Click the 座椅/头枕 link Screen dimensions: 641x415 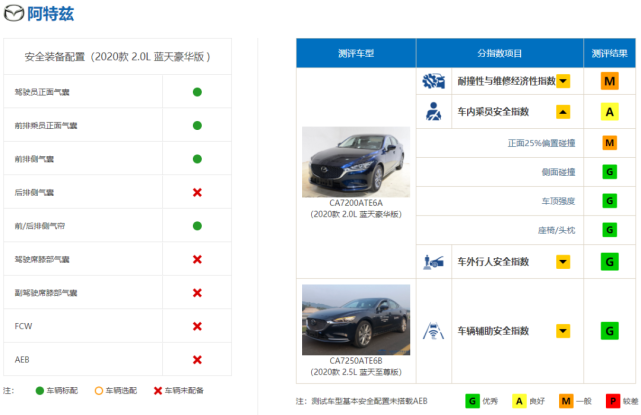(556, 230)
